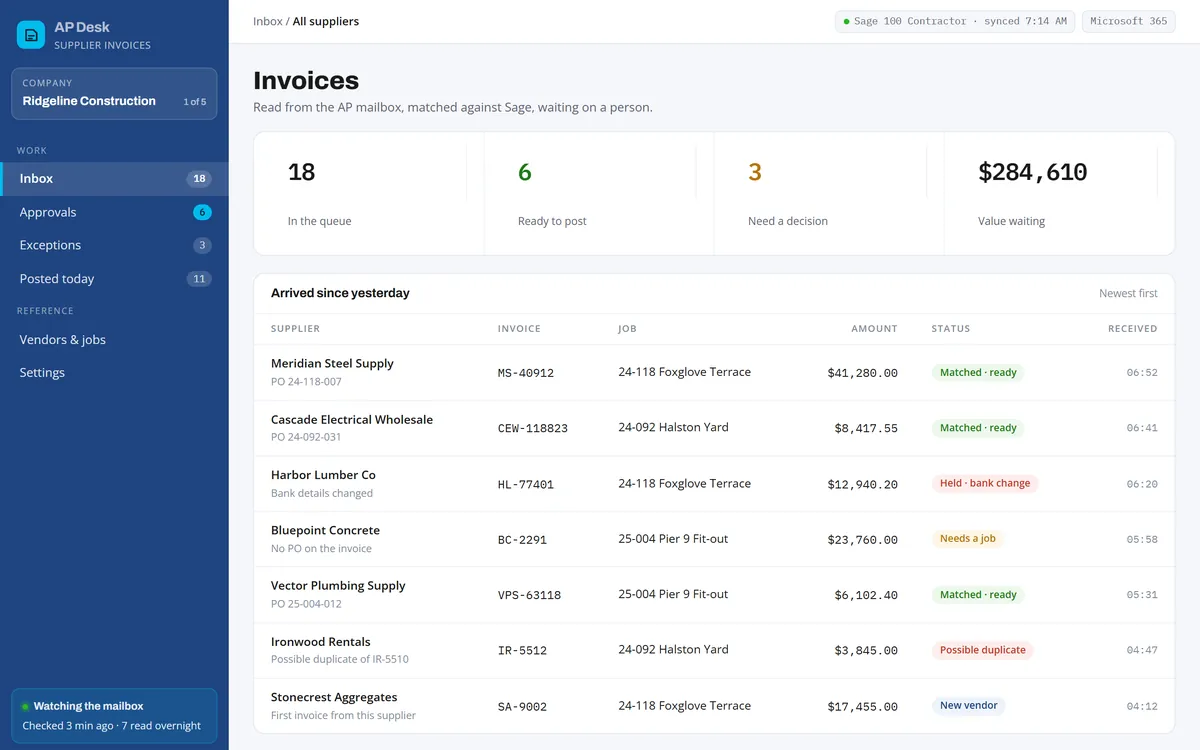Open the Cascade Electrical Wholesale invoice
This screenshot has width=1200, height=750.
(714, 428)
